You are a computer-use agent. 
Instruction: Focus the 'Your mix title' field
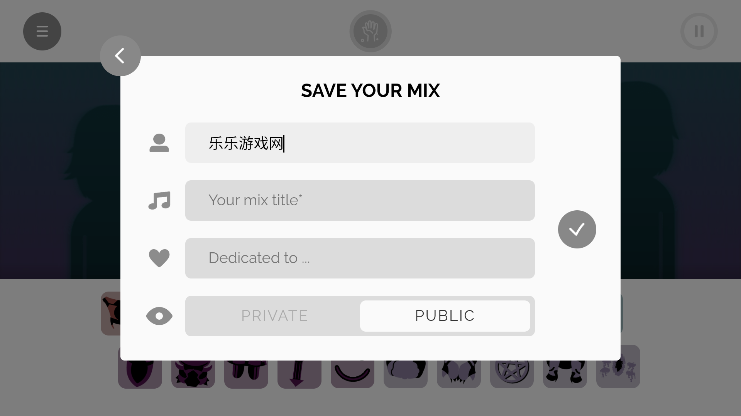(360, 200)
